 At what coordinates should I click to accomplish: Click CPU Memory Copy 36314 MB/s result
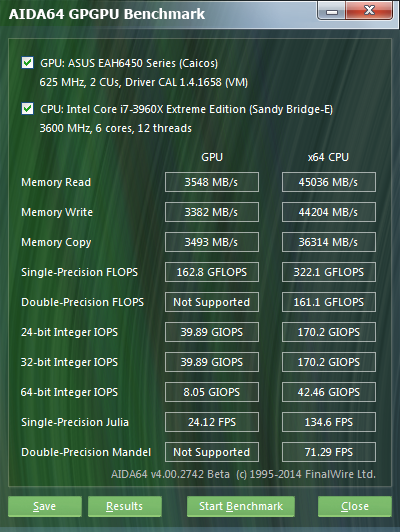[329, 242]
